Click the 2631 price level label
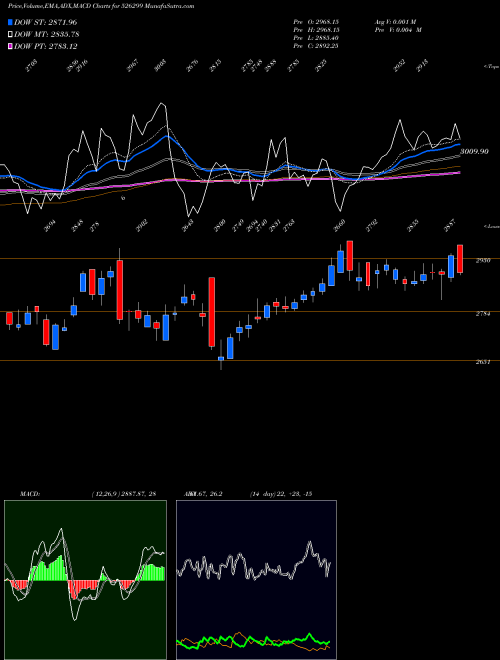This screenshot has height=660, width=500. 483,362
